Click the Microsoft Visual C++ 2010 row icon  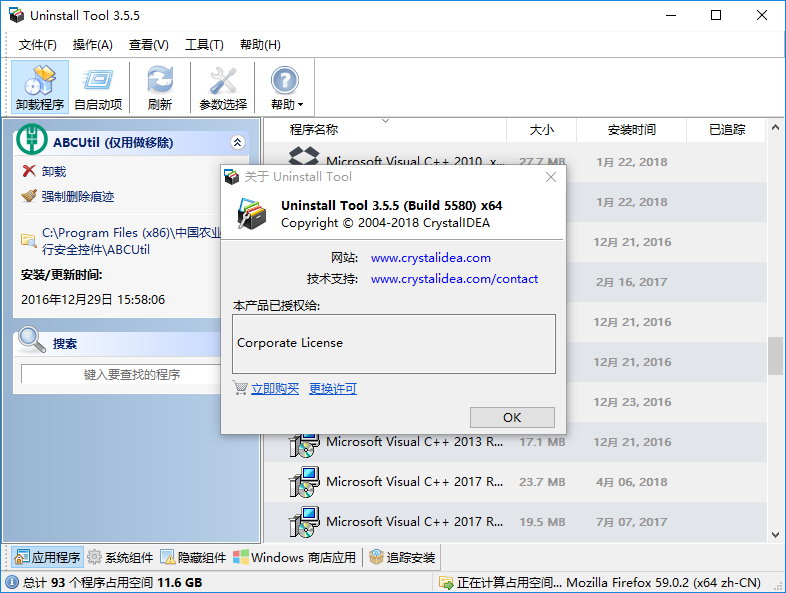(x=304, y=156)
